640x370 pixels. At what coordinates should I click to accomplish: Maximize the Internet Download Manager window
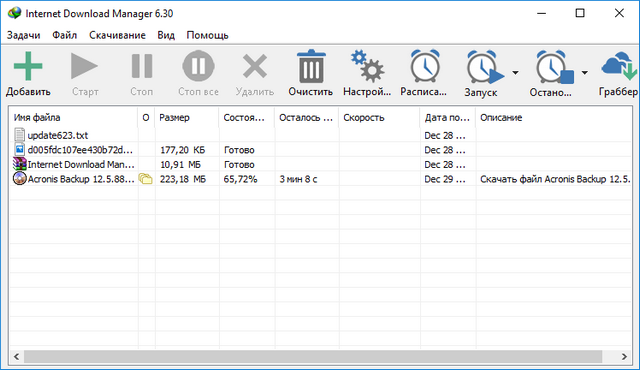point(580,13)
